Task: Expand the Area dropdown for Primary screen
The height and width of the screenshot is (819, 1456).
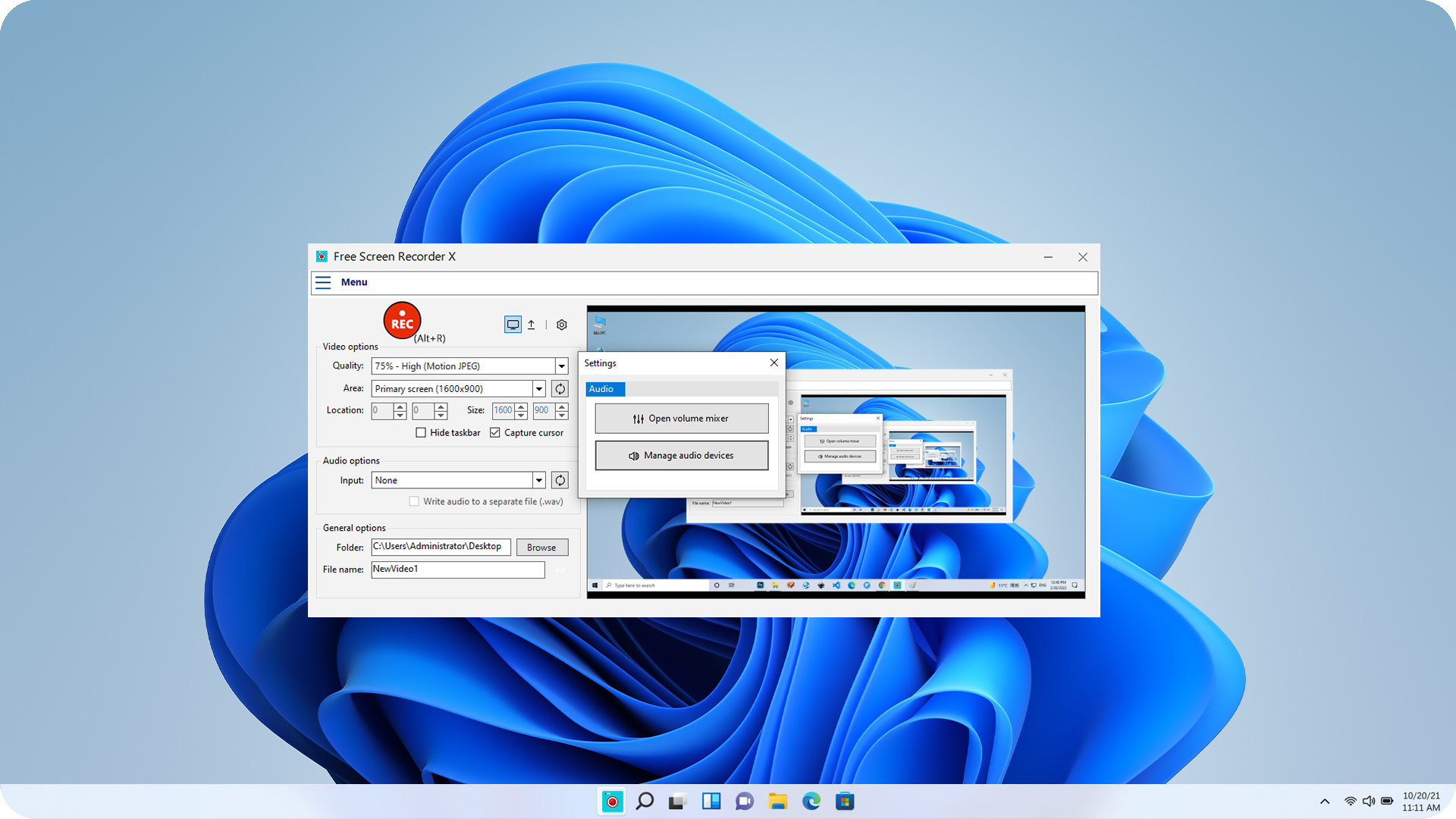Action: tap(538, 388)
